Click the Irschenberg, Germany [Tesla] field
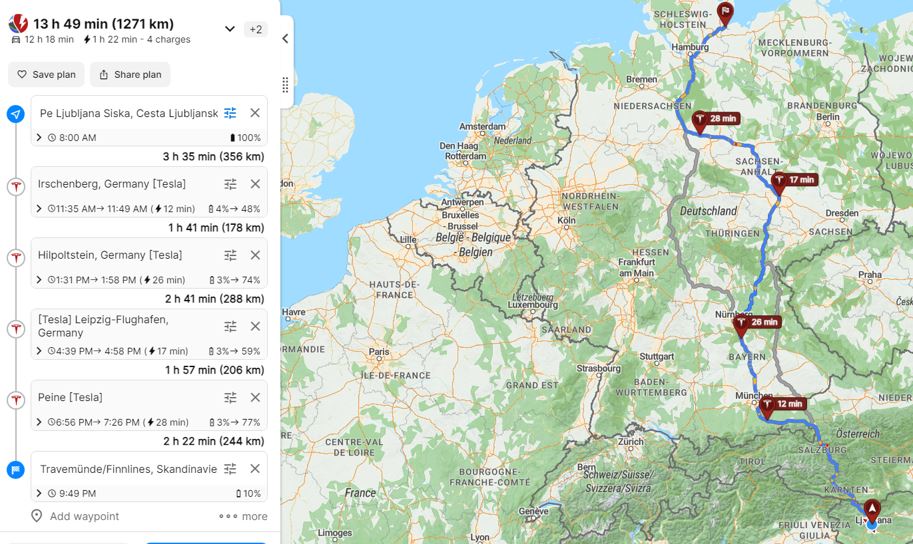Viewport: 913px width, 544px height. tap(112, 184)
